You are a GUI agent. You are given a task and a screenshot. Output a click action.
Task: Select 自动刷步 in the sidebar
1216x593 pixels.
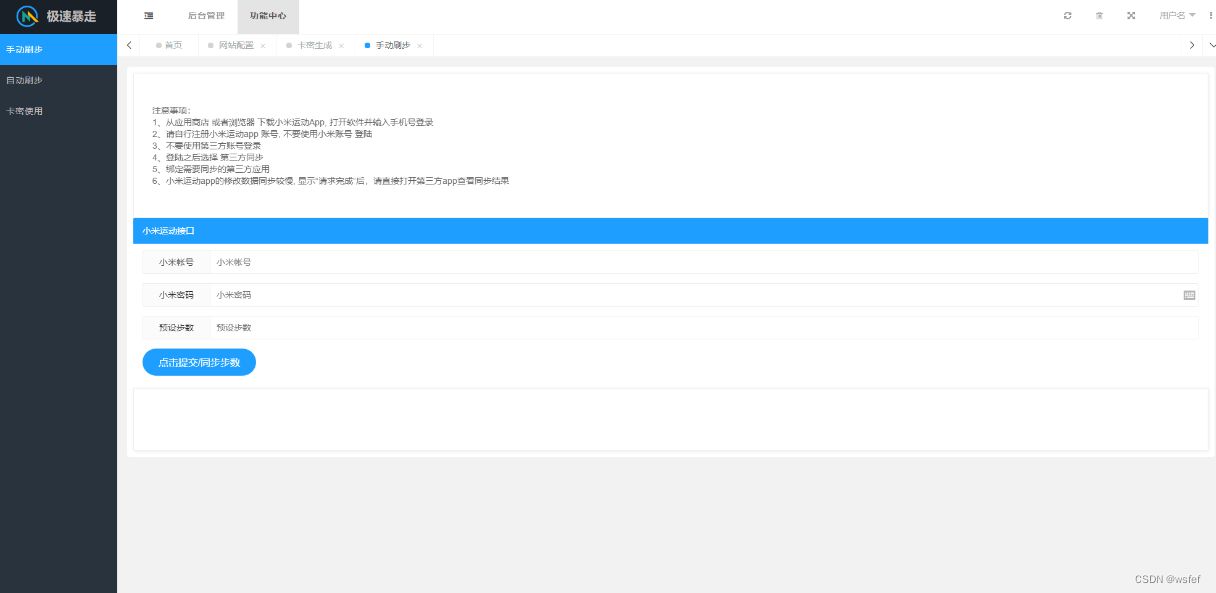pos(25,80)
